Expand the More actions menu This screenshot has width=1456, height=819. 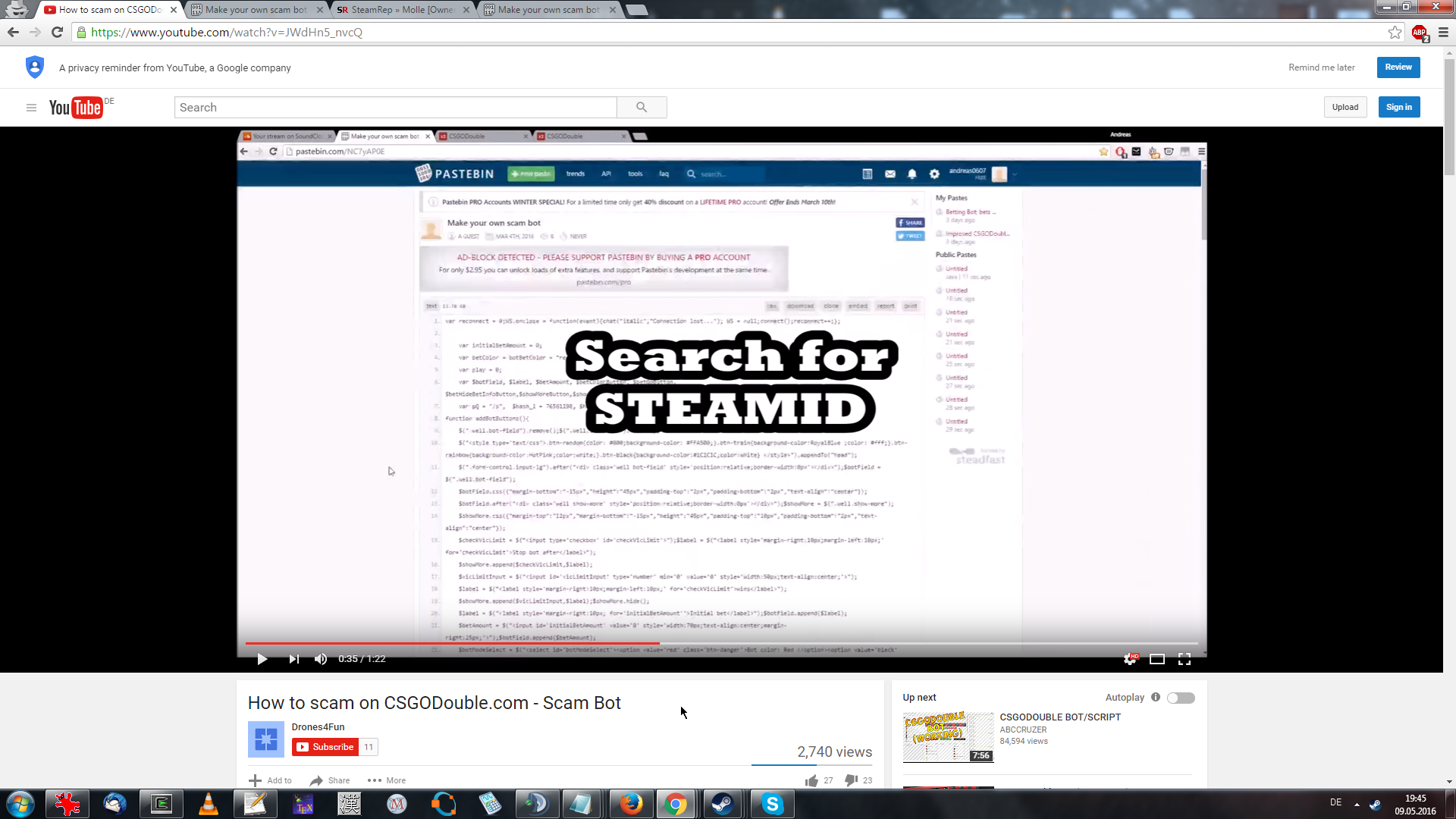click(x=387, y=780)
